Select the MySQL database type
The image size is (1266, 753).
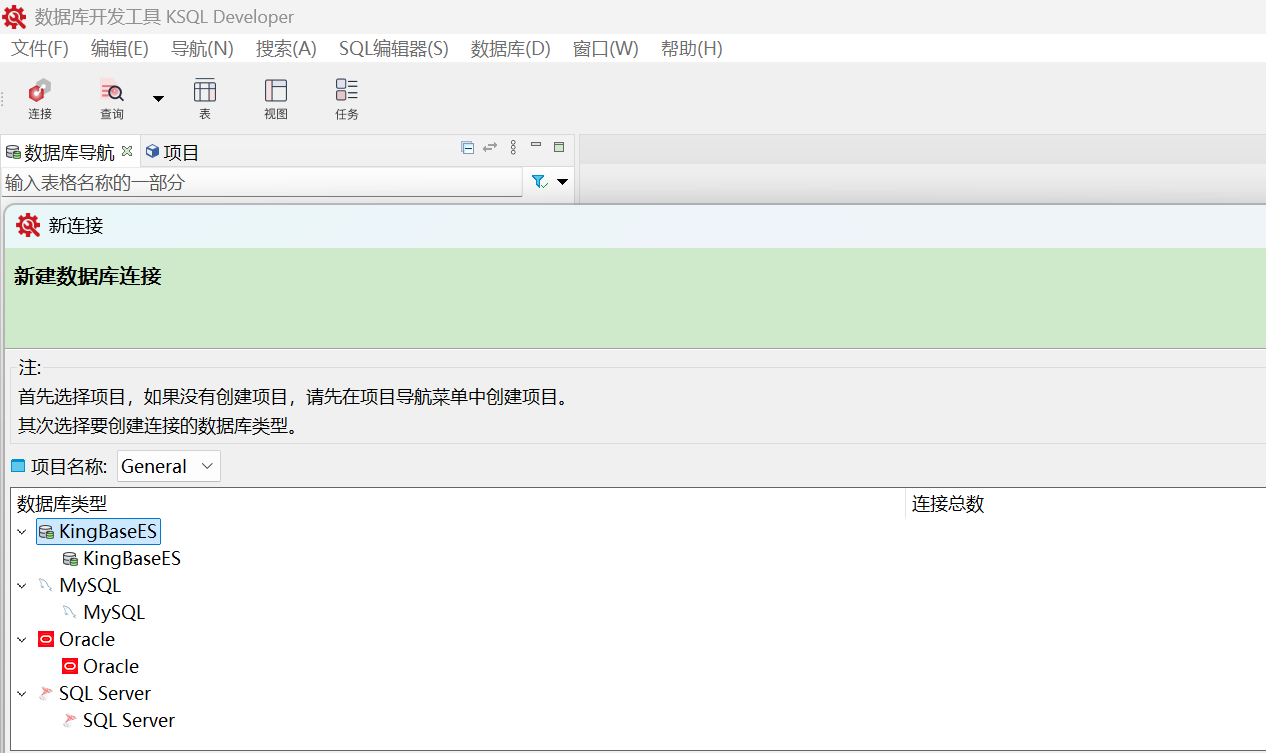click(x=90, y=585)
